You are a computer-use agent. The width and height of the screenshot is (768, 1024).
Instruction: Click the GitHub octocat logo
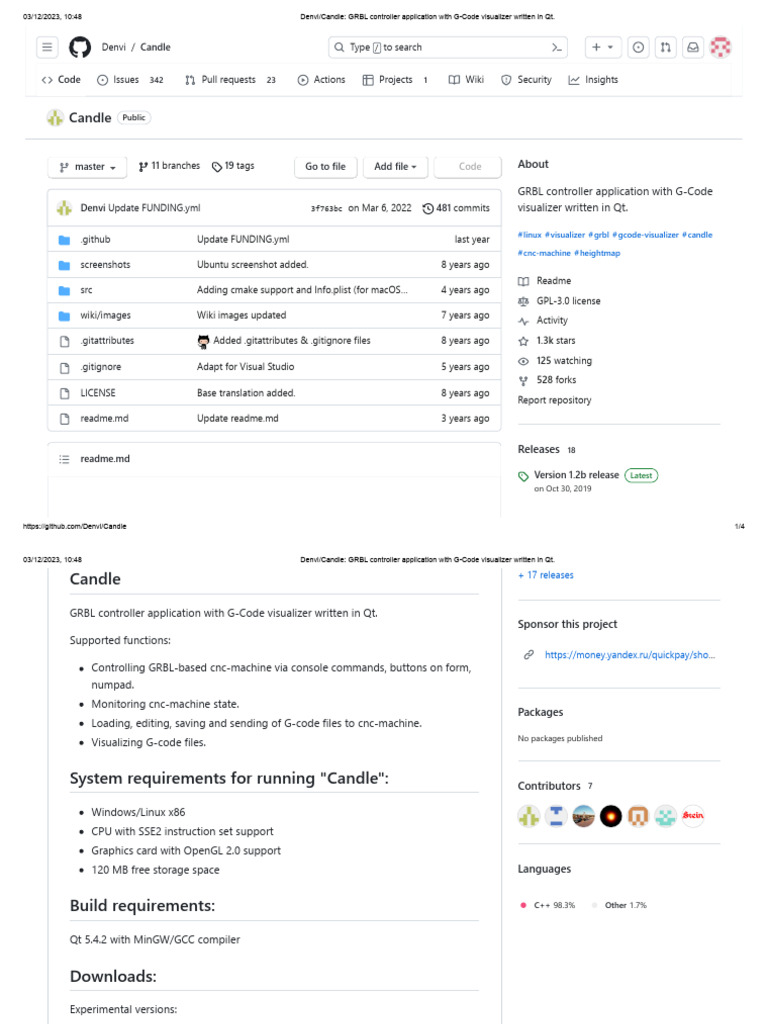point(80,47)
